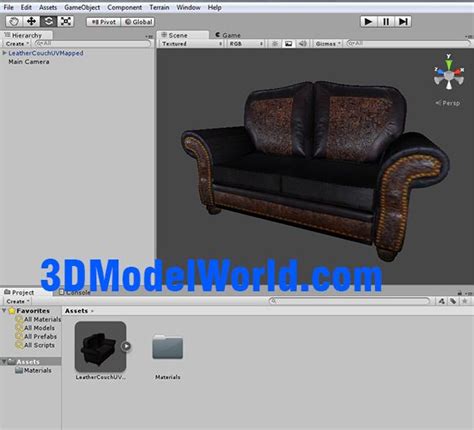Toggle Pivot handle position

[103, 22]
